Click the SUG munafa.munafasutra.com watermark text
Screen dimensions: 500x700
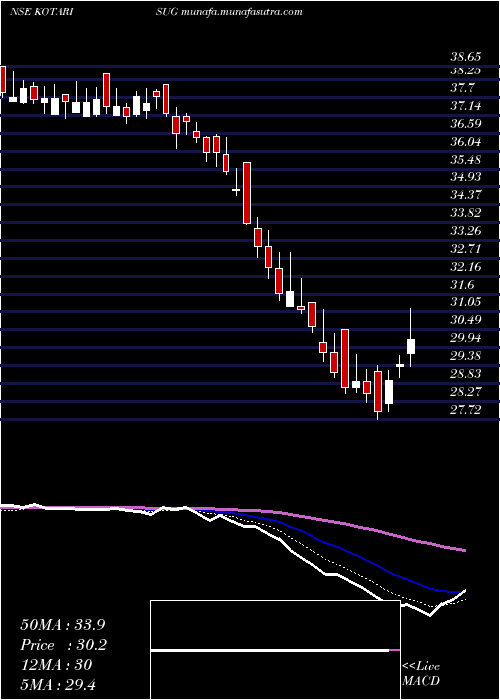pos(229,12)
